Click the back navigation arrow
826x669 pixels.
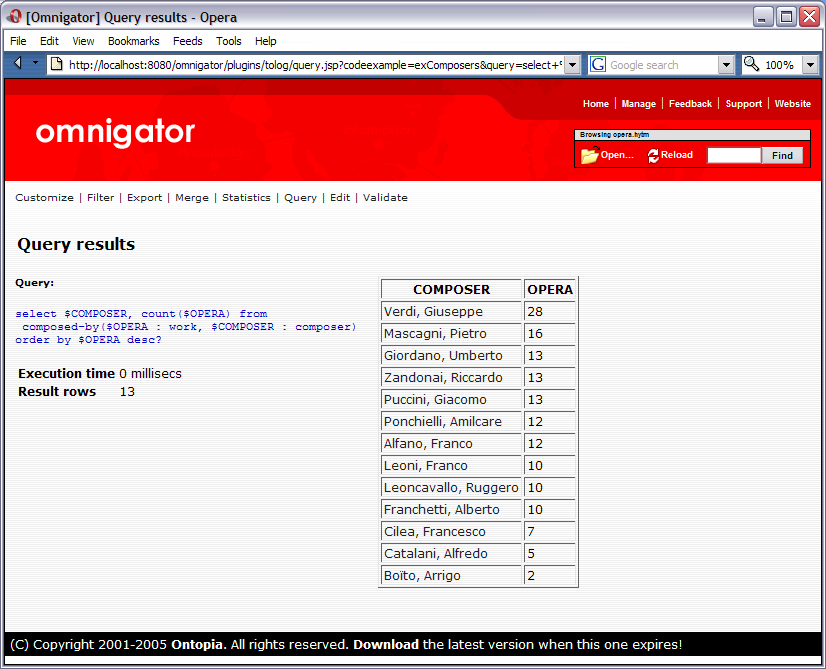17,63
